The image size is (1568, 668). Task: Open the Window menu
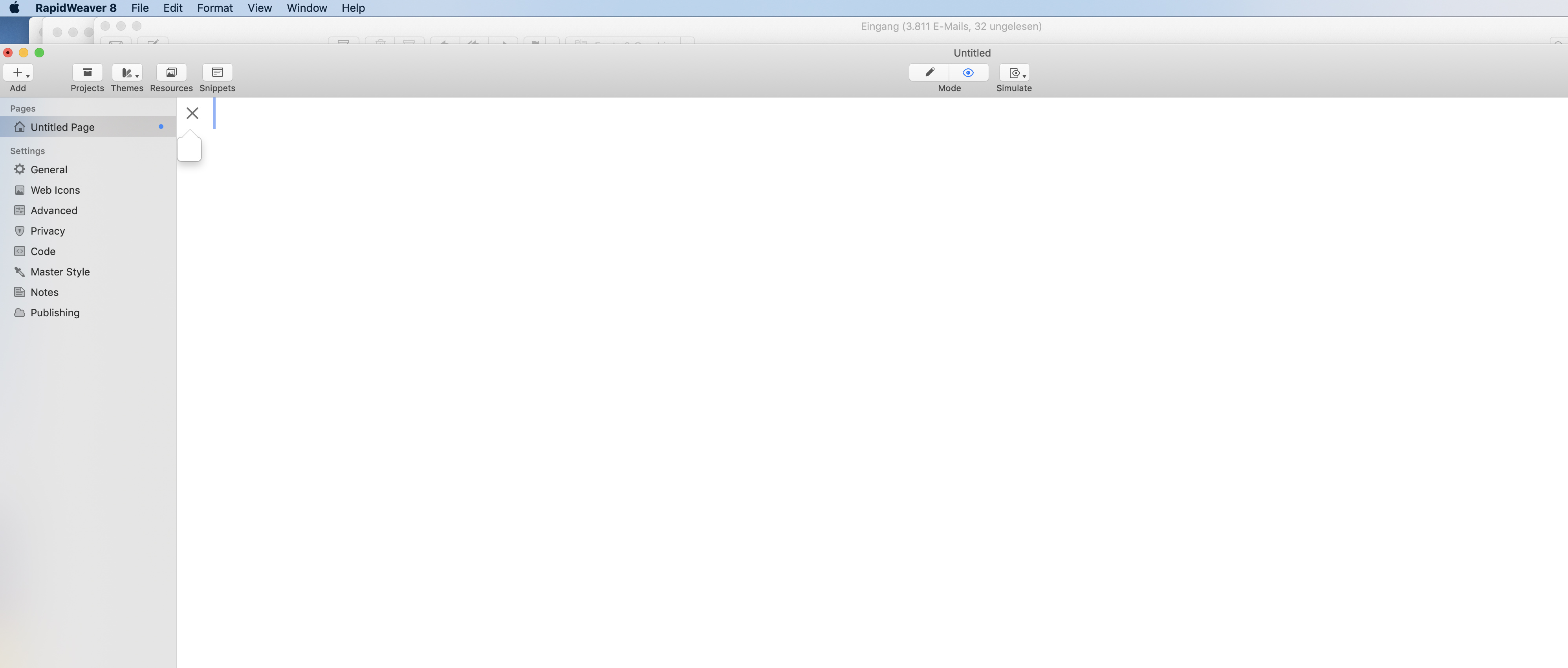pyautogui.click(x=307, y=8)
